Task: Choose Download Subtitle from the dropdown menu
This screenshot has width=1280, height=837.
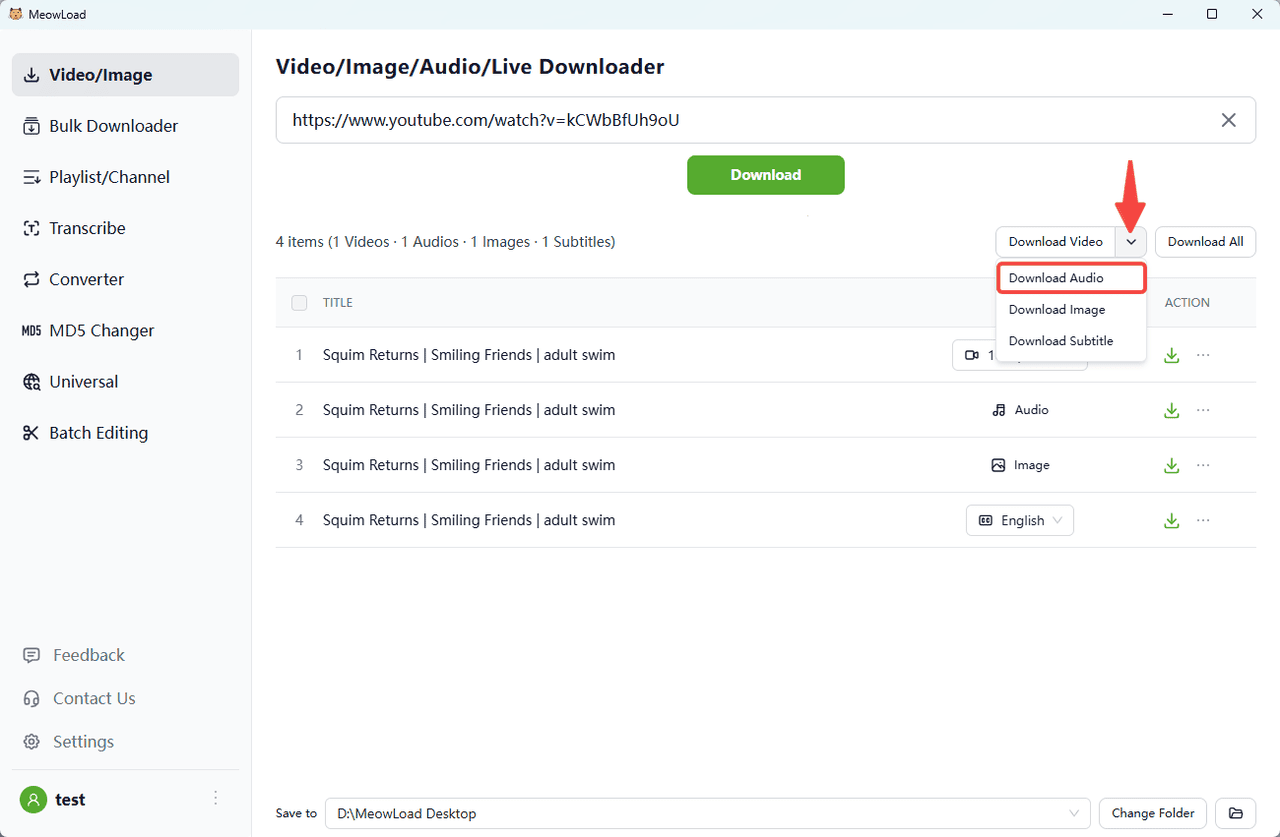Action: coord(1060,341)
